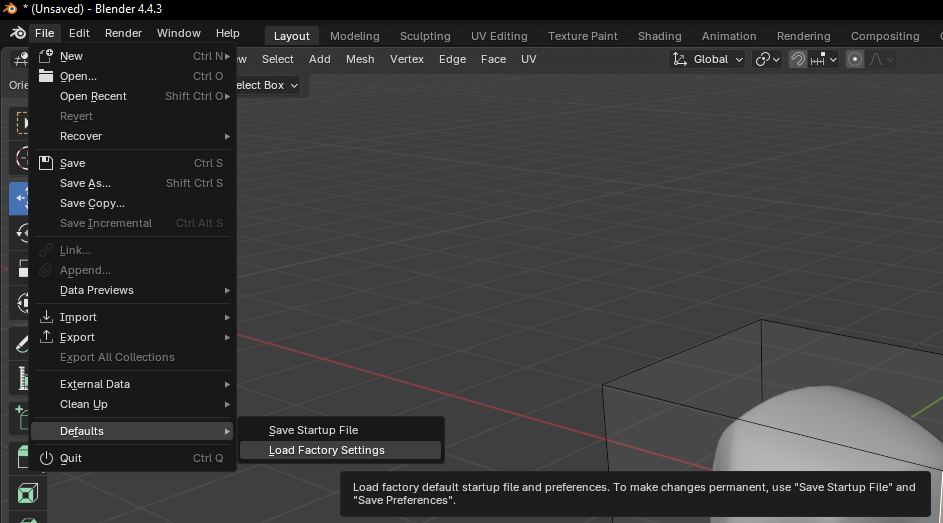This screenshot has height=523, width=943.
Task: Click Save Incremental menu entry
Action: click(x=132, y=223)
